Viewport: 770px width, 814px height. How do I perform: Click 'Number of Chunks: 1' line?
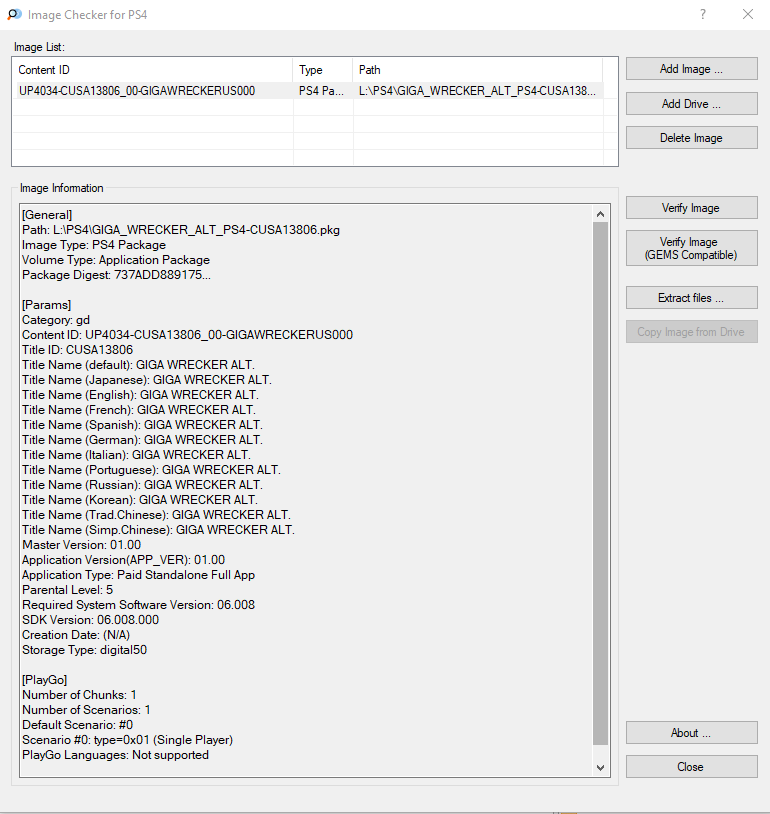coord(79,696)
